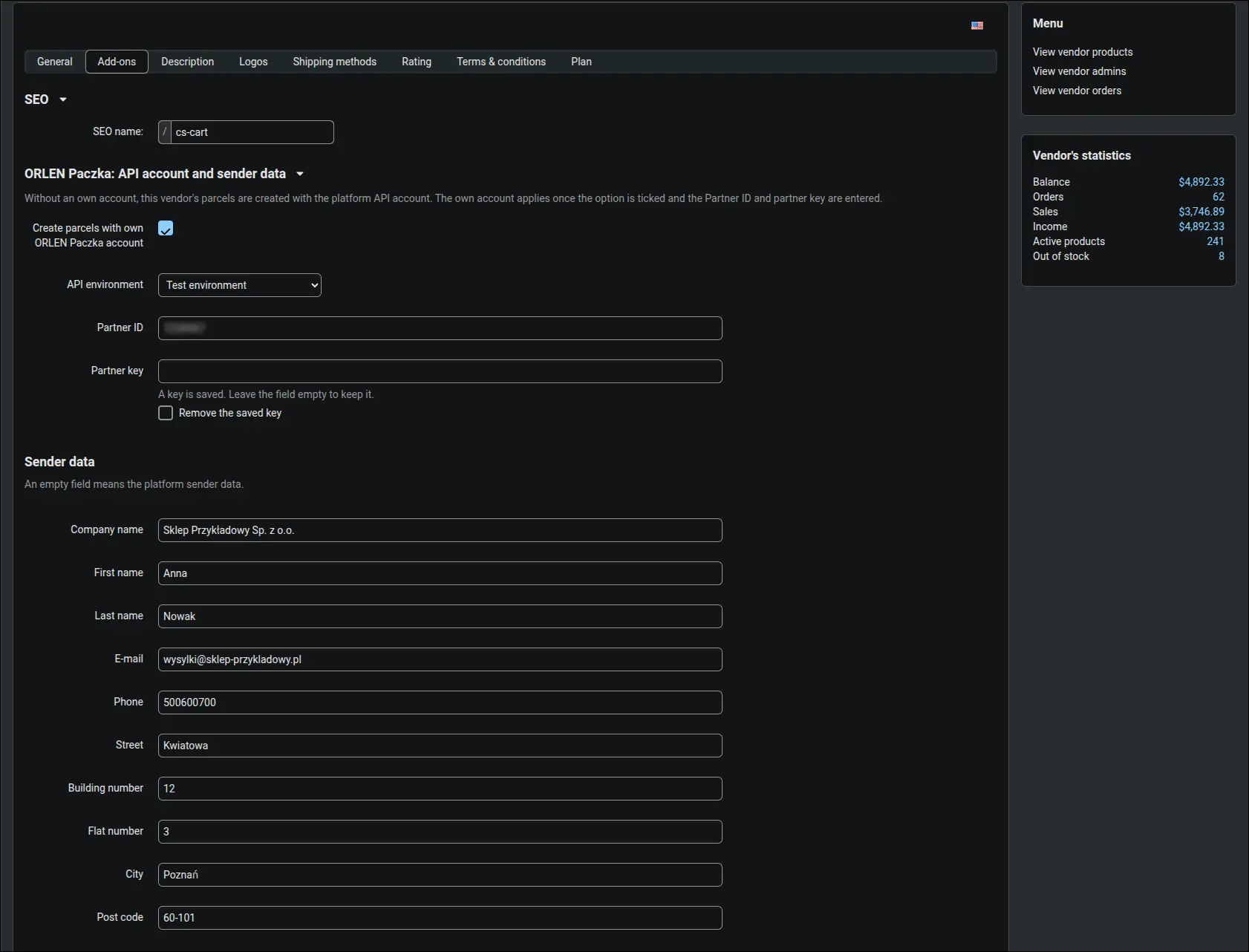Click the First name field
Image resolution: width=1249 pixels, height=952 pixels.
pyautogui.click(x=440, y=573)
